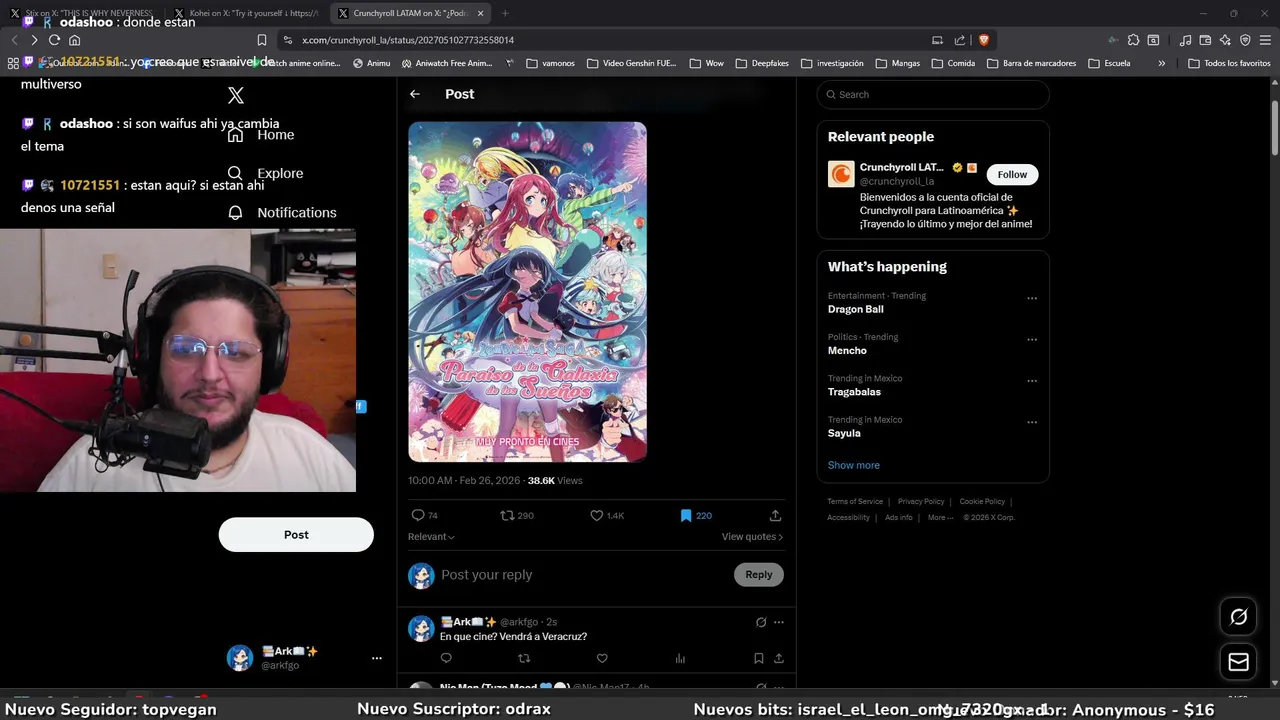Bookmark this page via address bar icon

tap(262, 40)
